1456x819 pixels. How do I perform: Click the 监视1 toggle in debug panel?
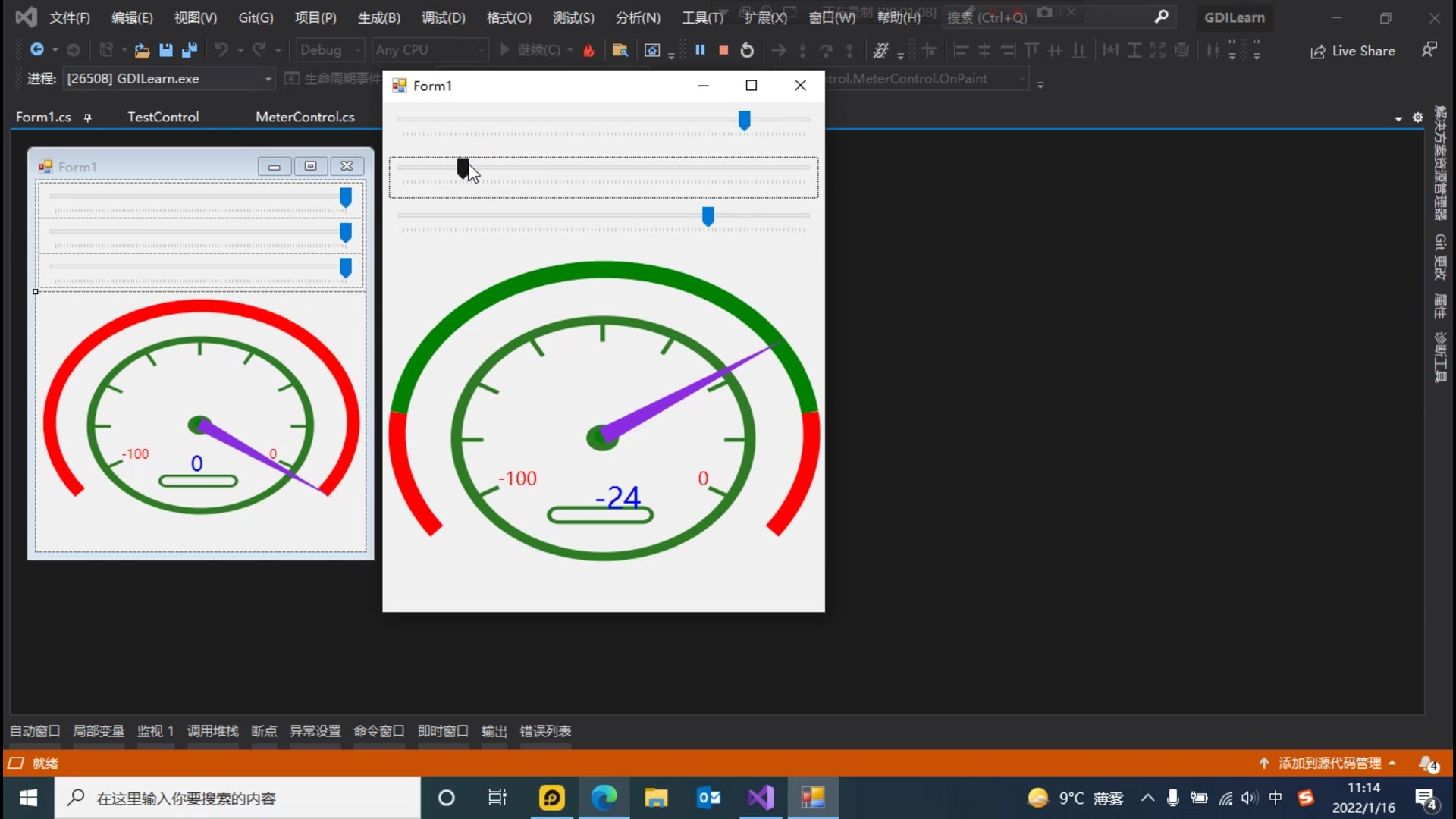pos(155,731)
